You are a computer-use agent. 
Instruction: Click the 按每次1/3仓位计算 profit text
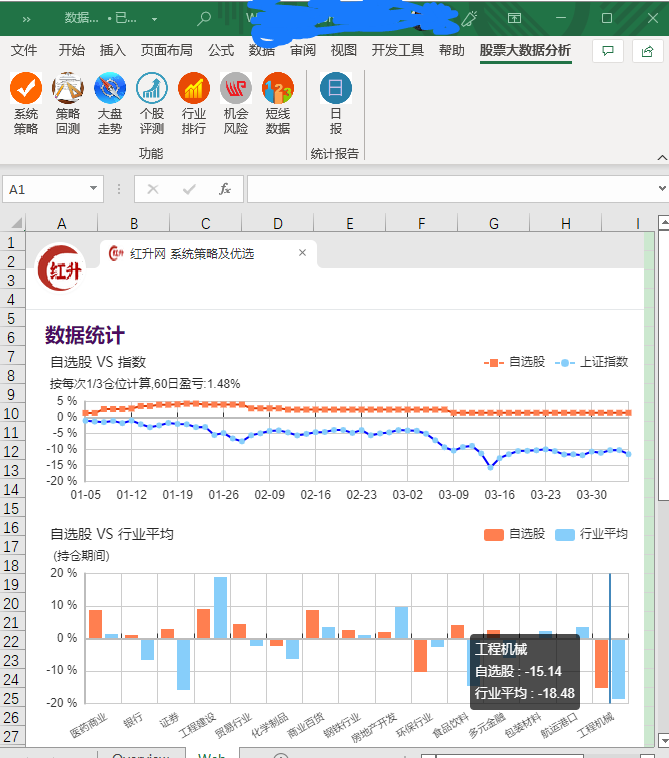pyautogui.click(x=145, y=384)
